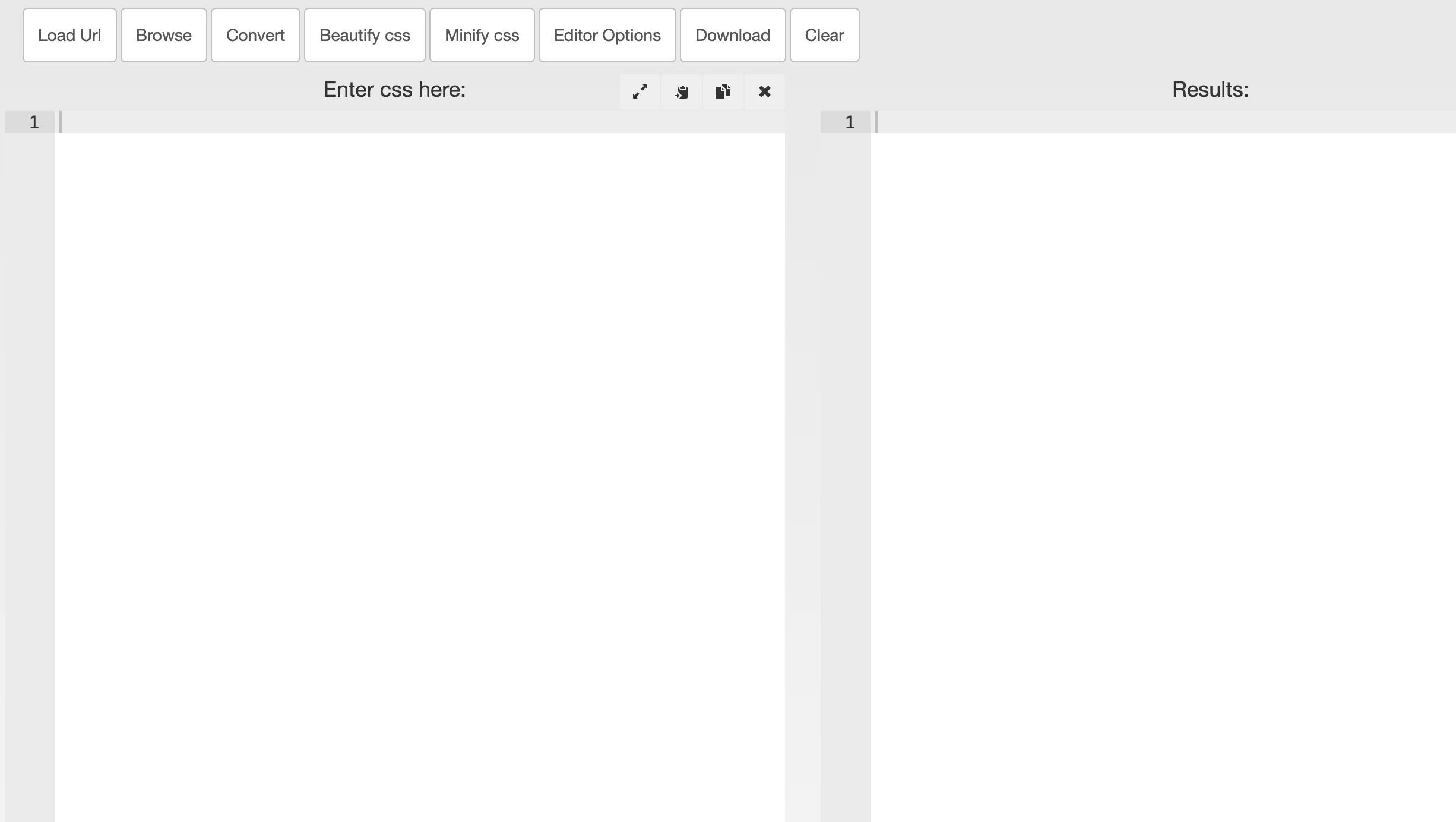1456x822 pixels.
Task: Click the "Enter css here:" heading
Action: pos(394,90)
